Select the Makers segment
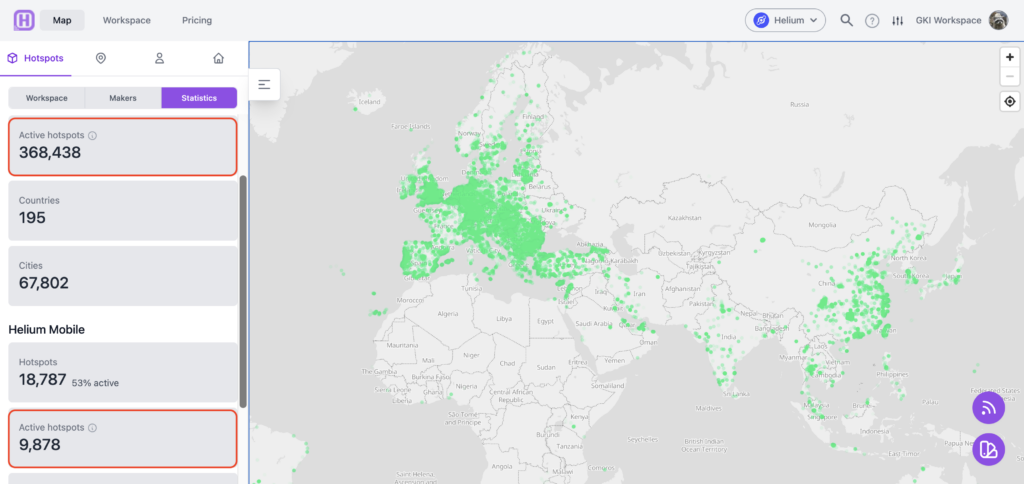1024x484 pixels. tap(123, 98)
